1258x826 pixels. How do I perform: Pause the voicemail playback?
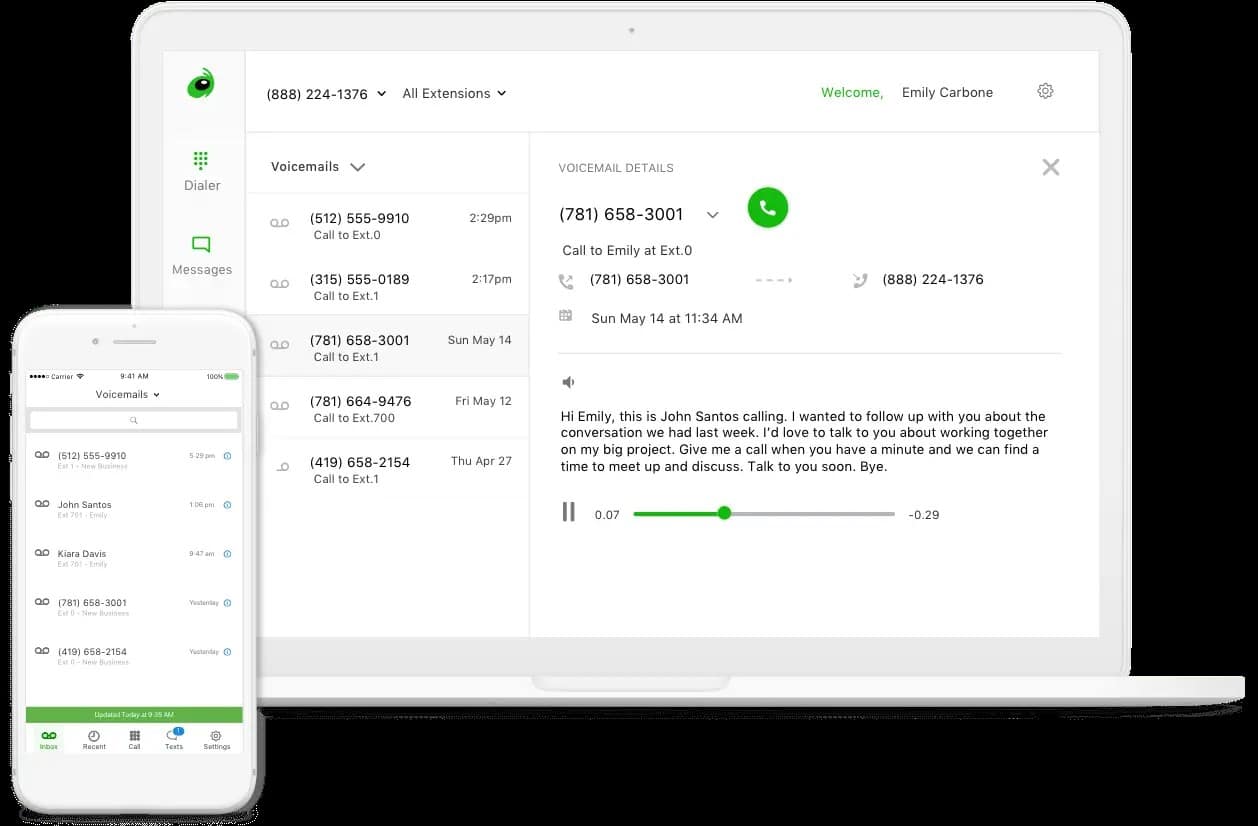tap(568, 511)
